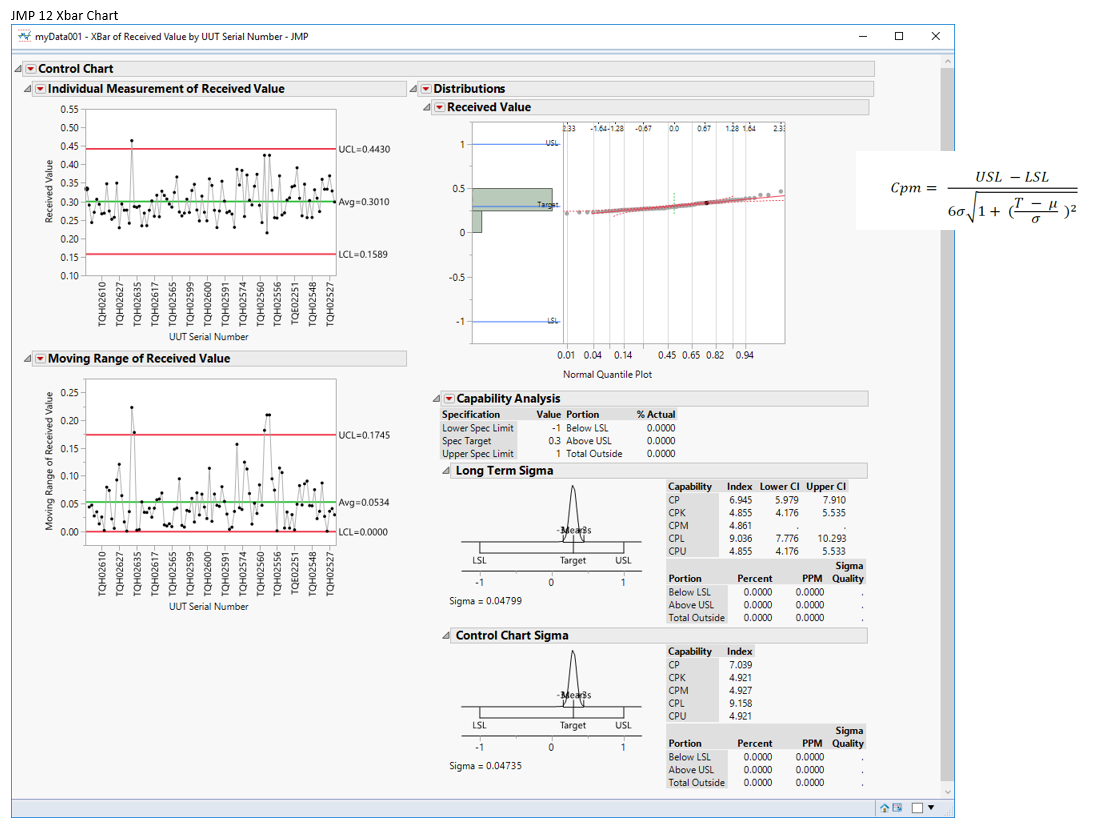Collapse the Control Chart Sigma section

446,635
